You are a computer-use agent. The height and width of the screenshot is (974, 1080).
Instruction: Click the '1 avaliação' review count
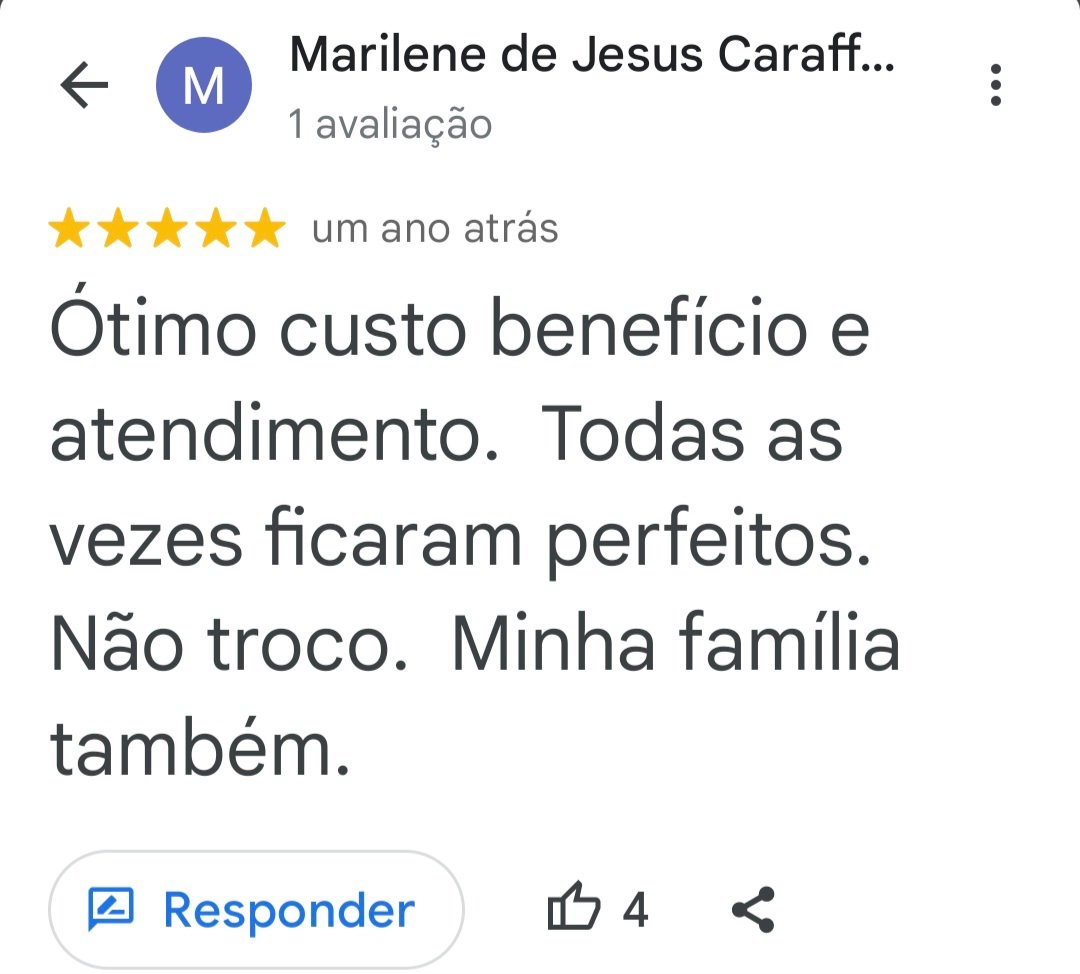point(390,125)
